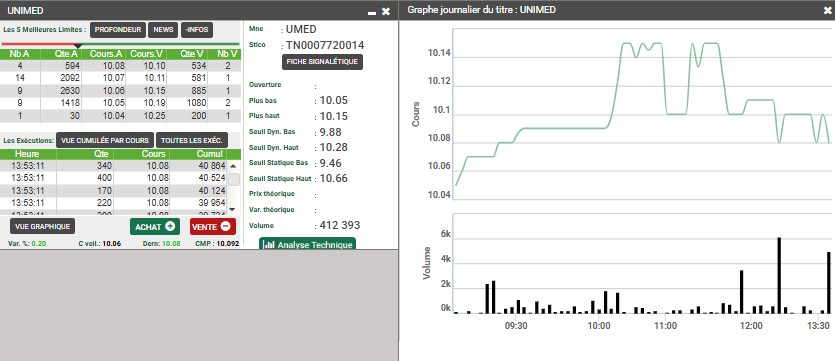Switch to VUE CUMULÉE PAR COURS

[x=105, y=141]
